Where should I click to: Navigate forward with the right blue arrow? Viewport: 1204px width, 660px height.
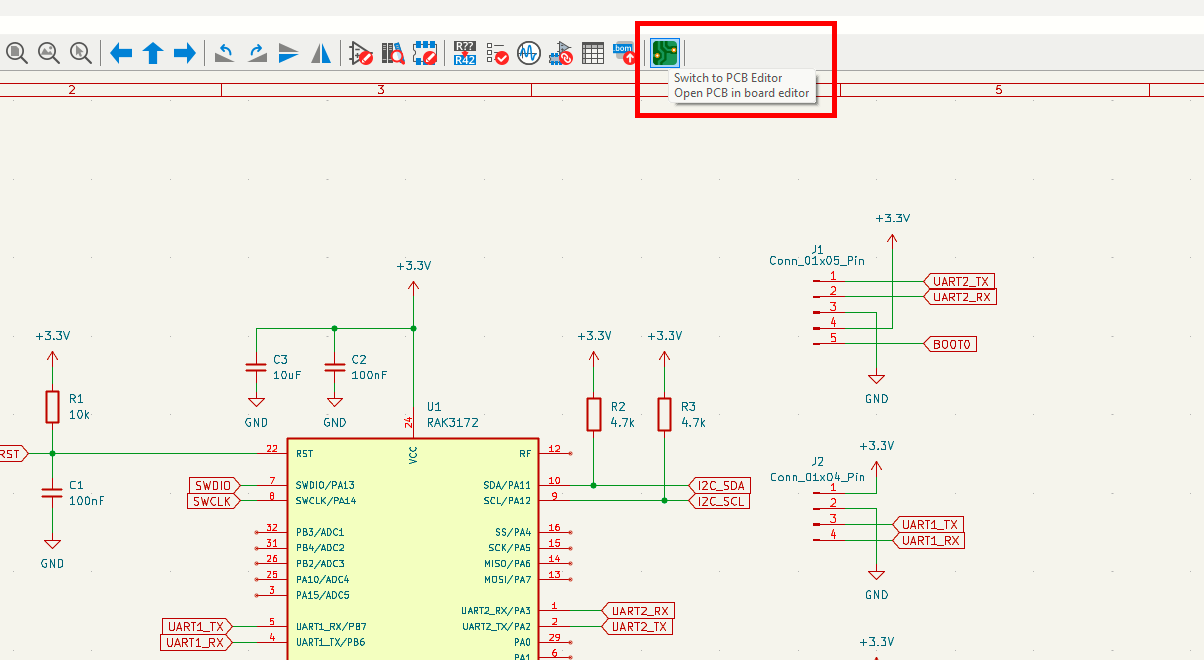[x=185, y=53]
